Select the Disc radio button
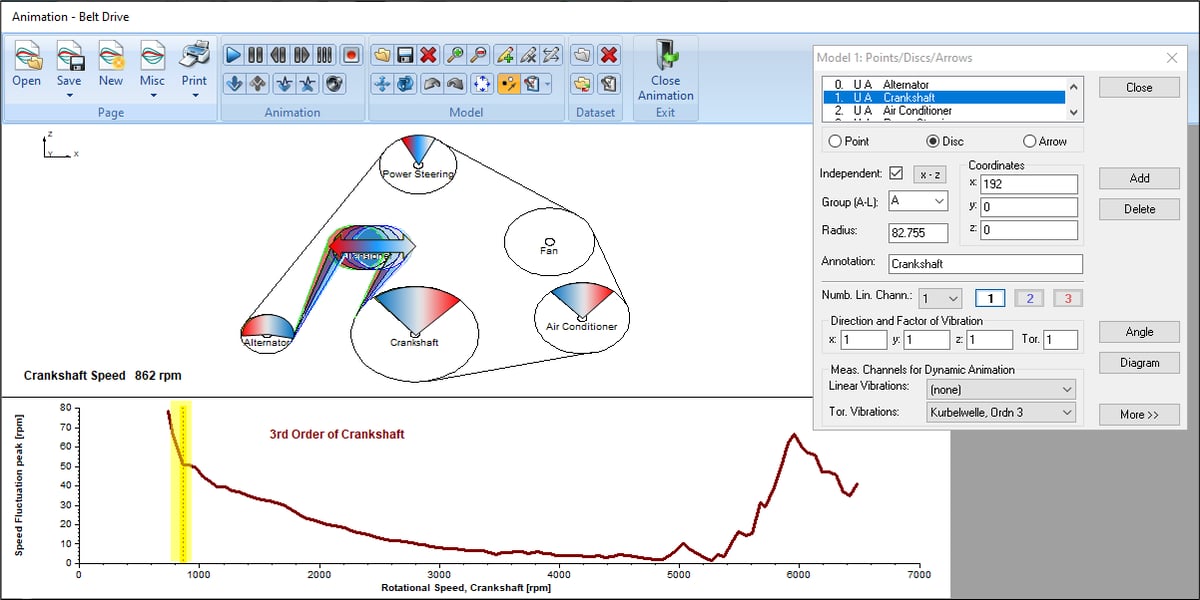1200x600 pixels. click(933, 141)
